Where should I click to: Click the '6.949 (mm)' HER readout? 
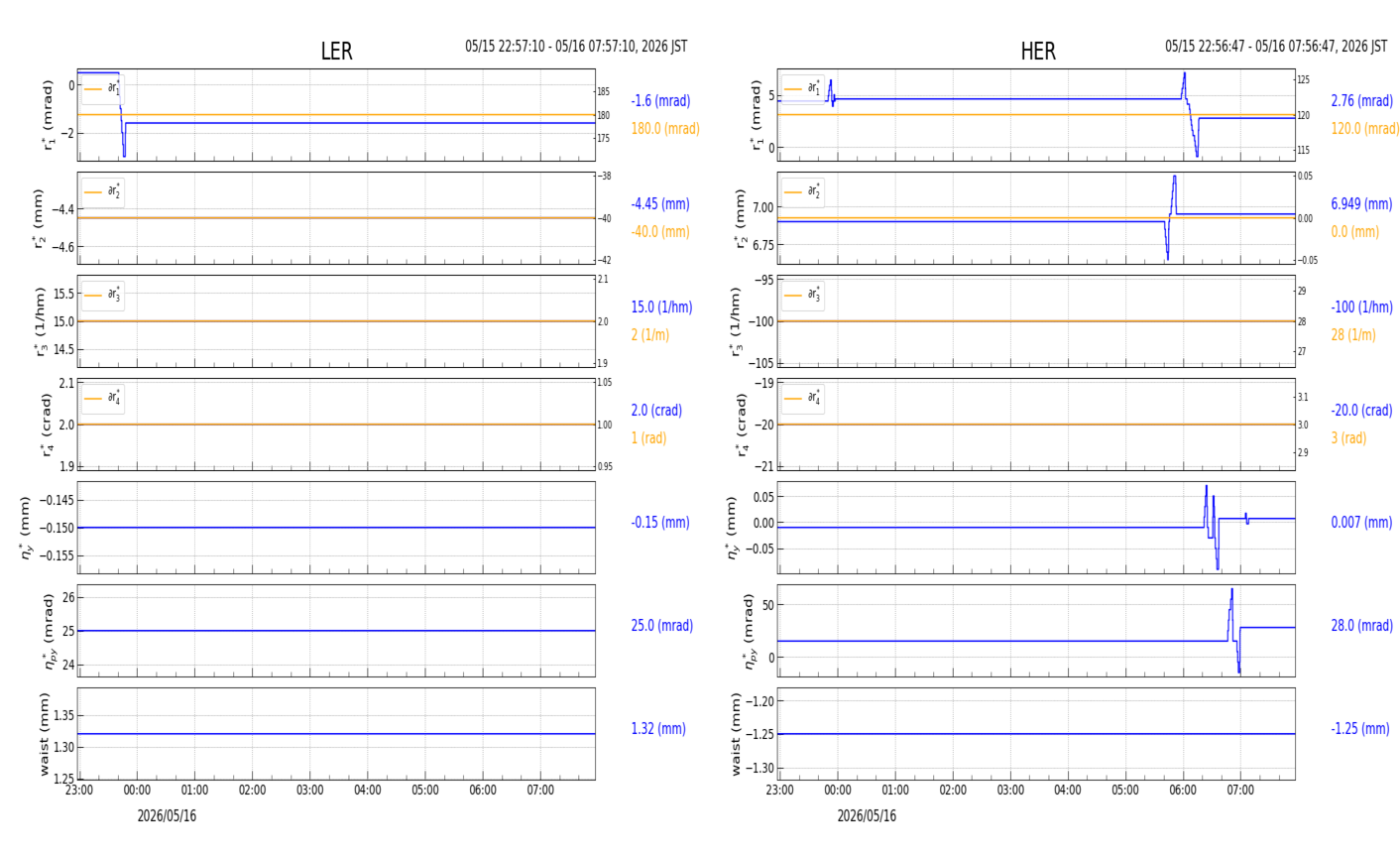click(1361, 204)
